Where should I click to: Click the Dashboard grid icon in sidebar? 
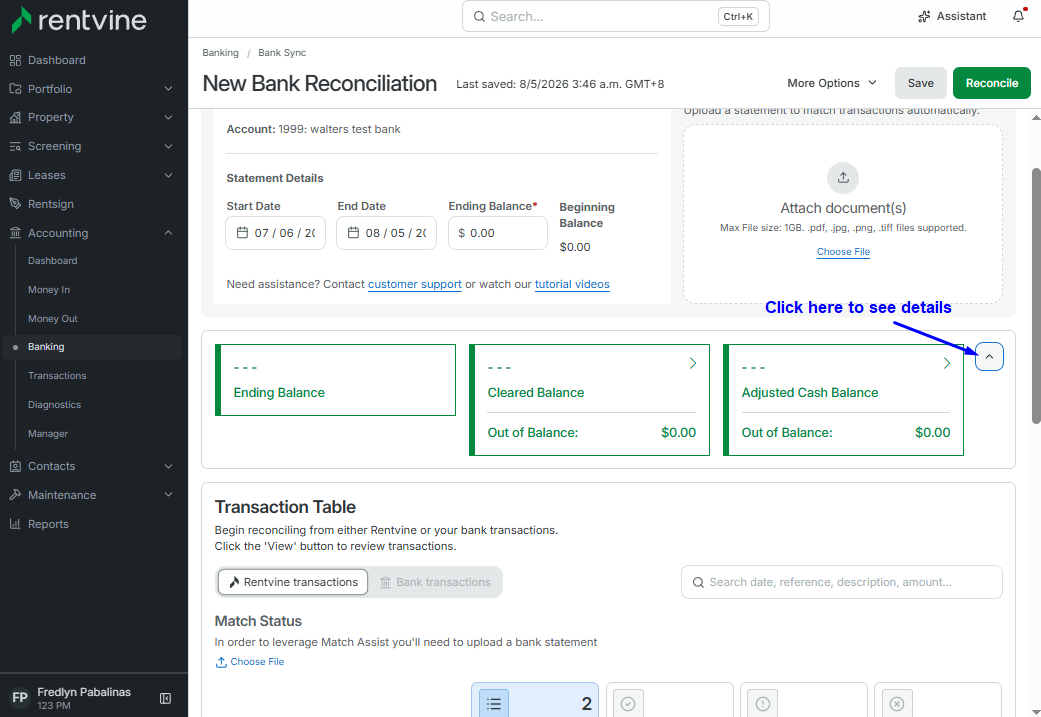(15, 60)
